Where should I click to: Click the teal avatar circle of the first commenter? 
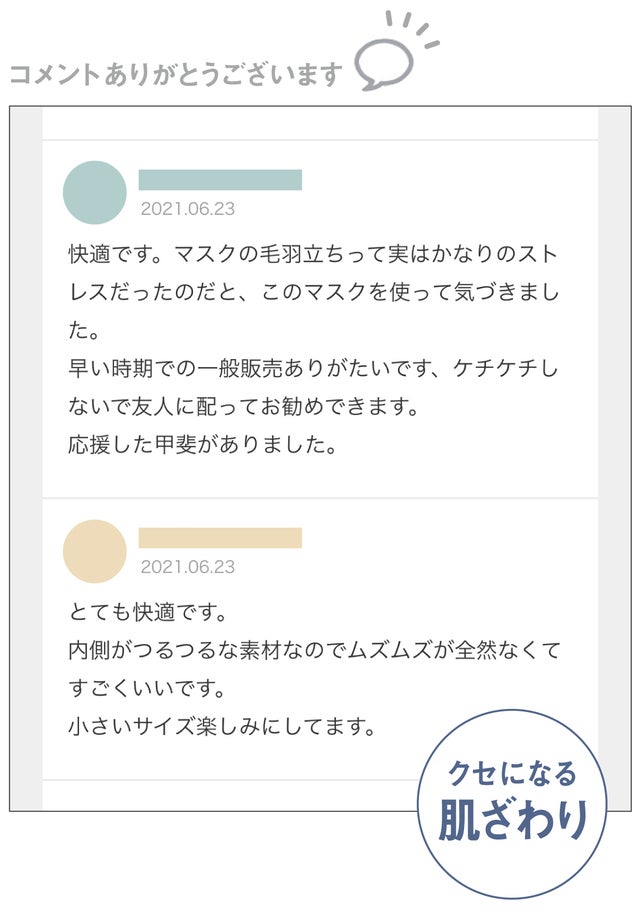95,192
